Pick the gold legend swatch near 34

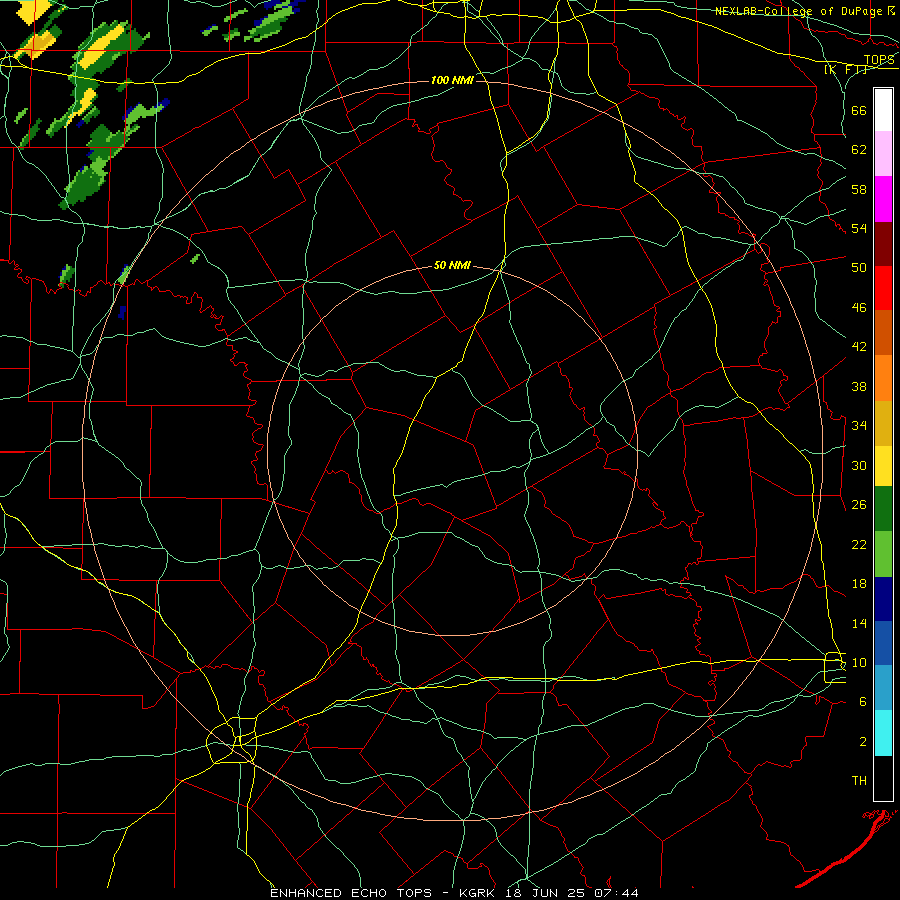pos(883,423)
